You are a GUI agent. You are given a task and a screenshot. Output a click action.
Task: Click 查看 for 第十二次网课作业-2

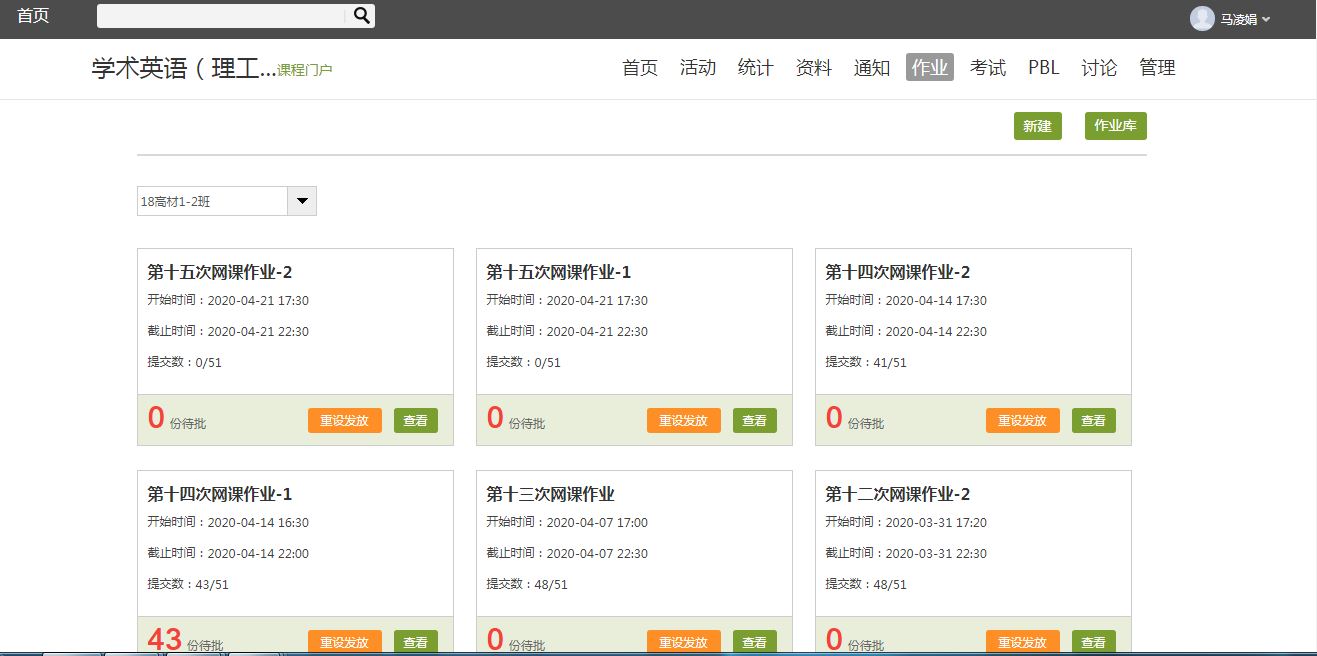(1094, 642)
